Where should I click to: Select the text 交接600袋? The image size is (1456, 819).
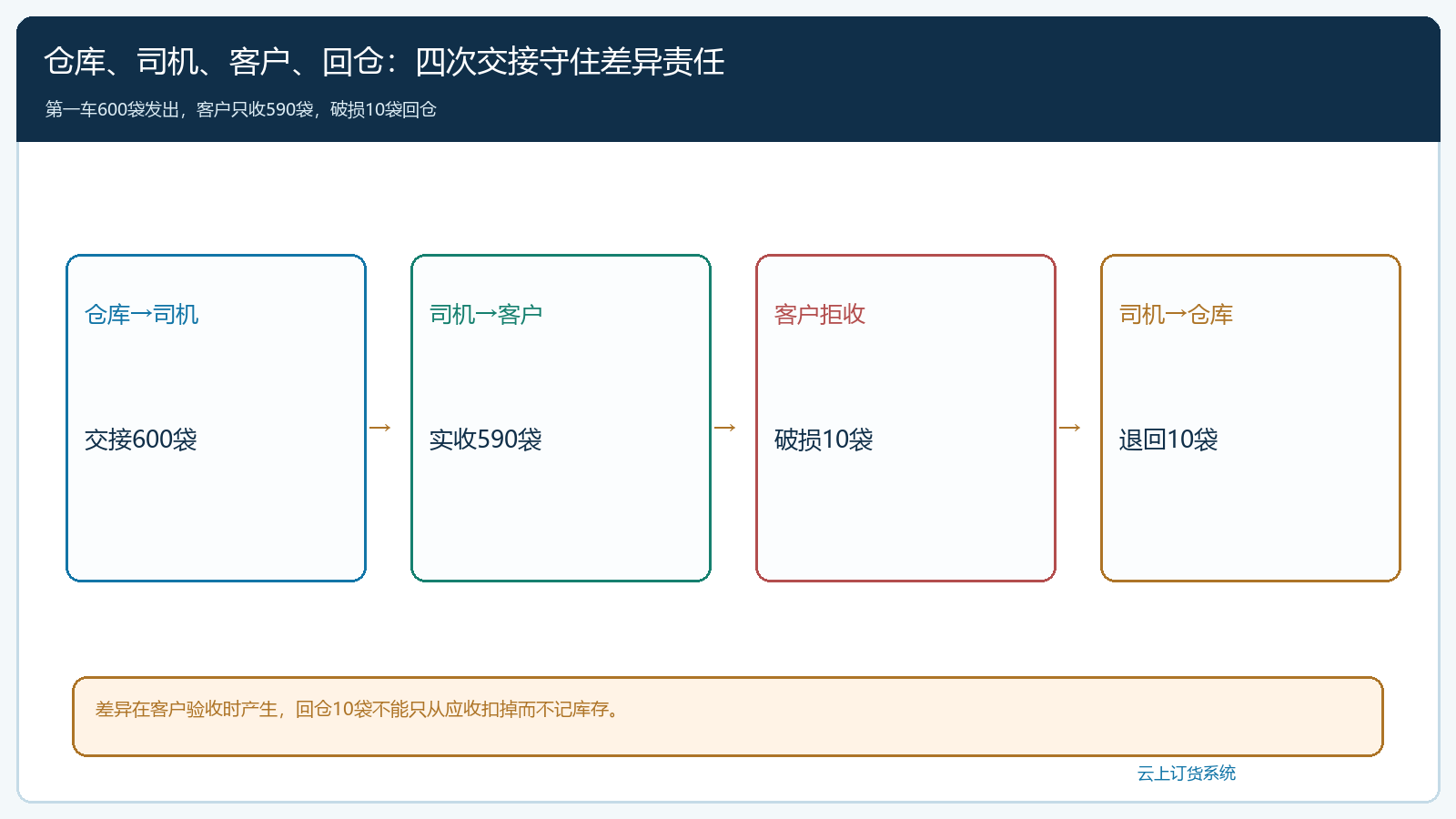coord(141,440)
